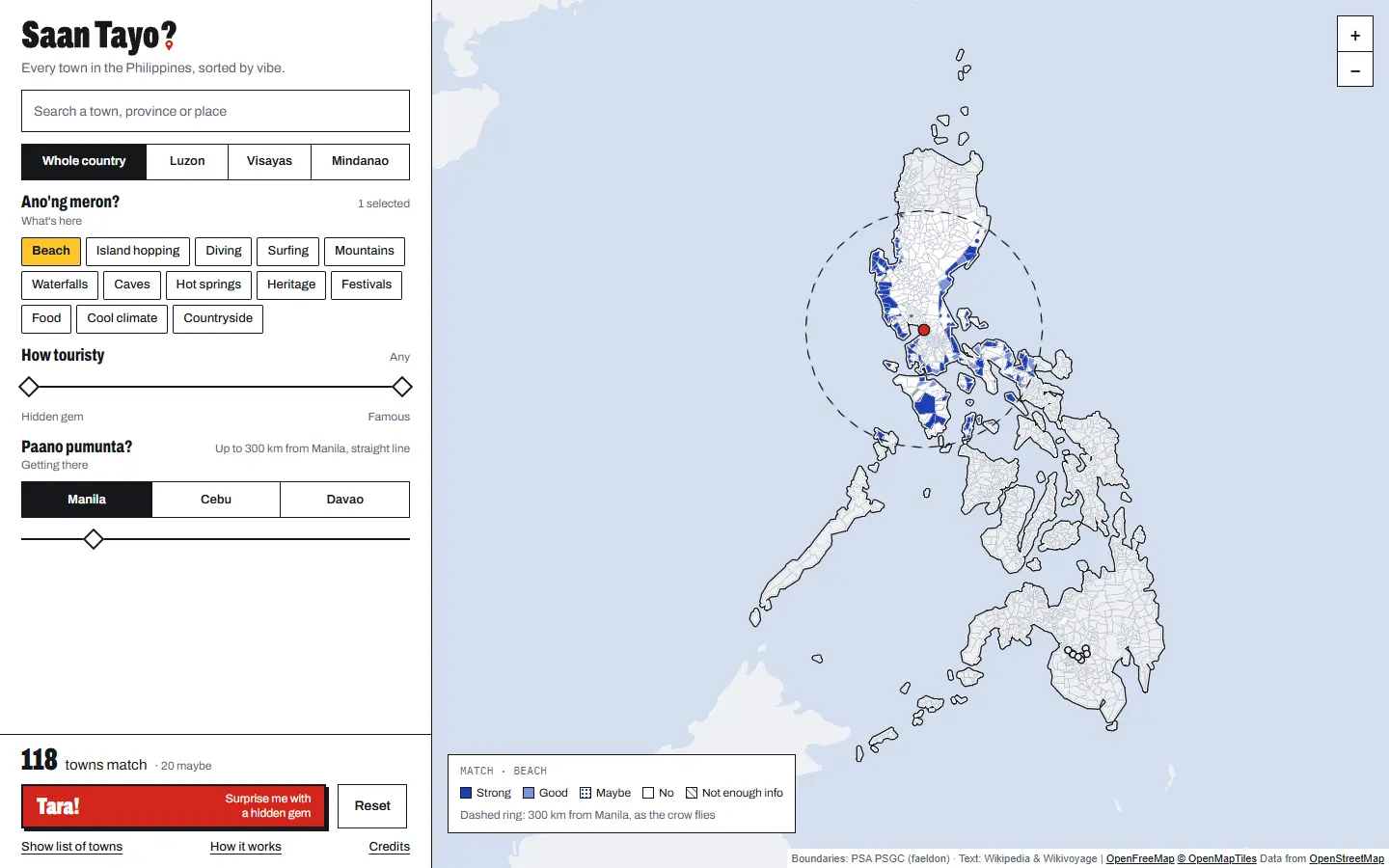Viewport: 1389px width, 868px height.
Task: Choose Cebu as starting point
Action: pyautogui.click(x=216, y=500)
